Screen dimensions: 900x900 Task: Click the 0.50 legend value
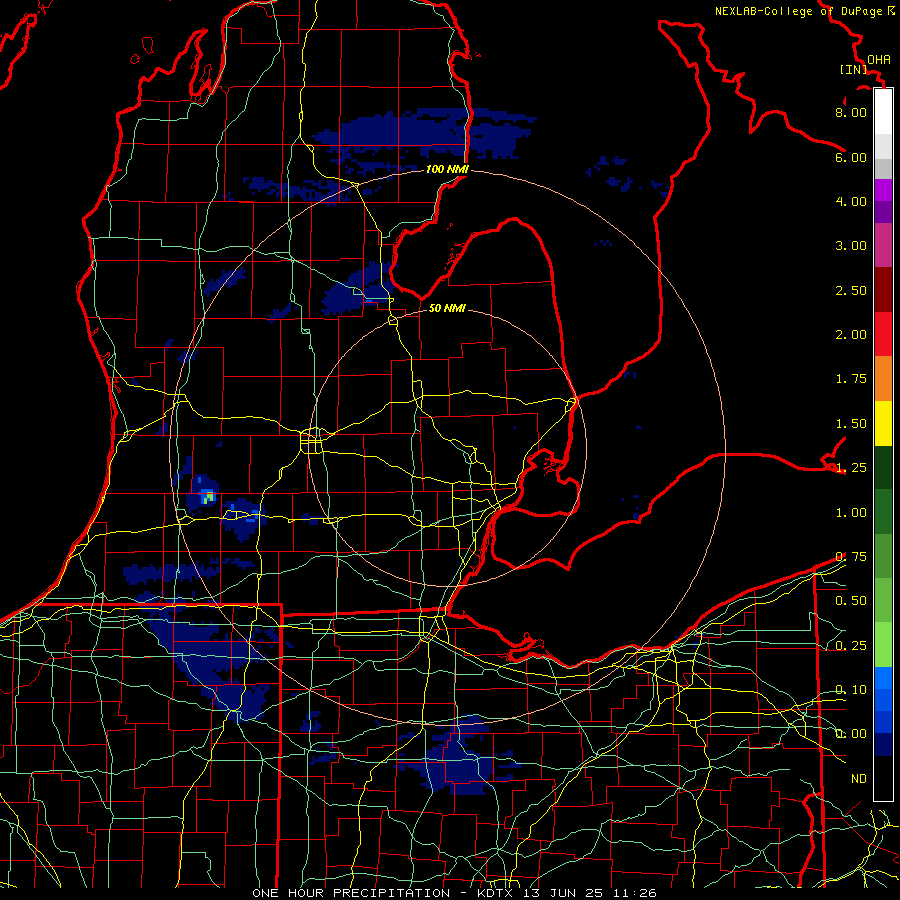851,601
